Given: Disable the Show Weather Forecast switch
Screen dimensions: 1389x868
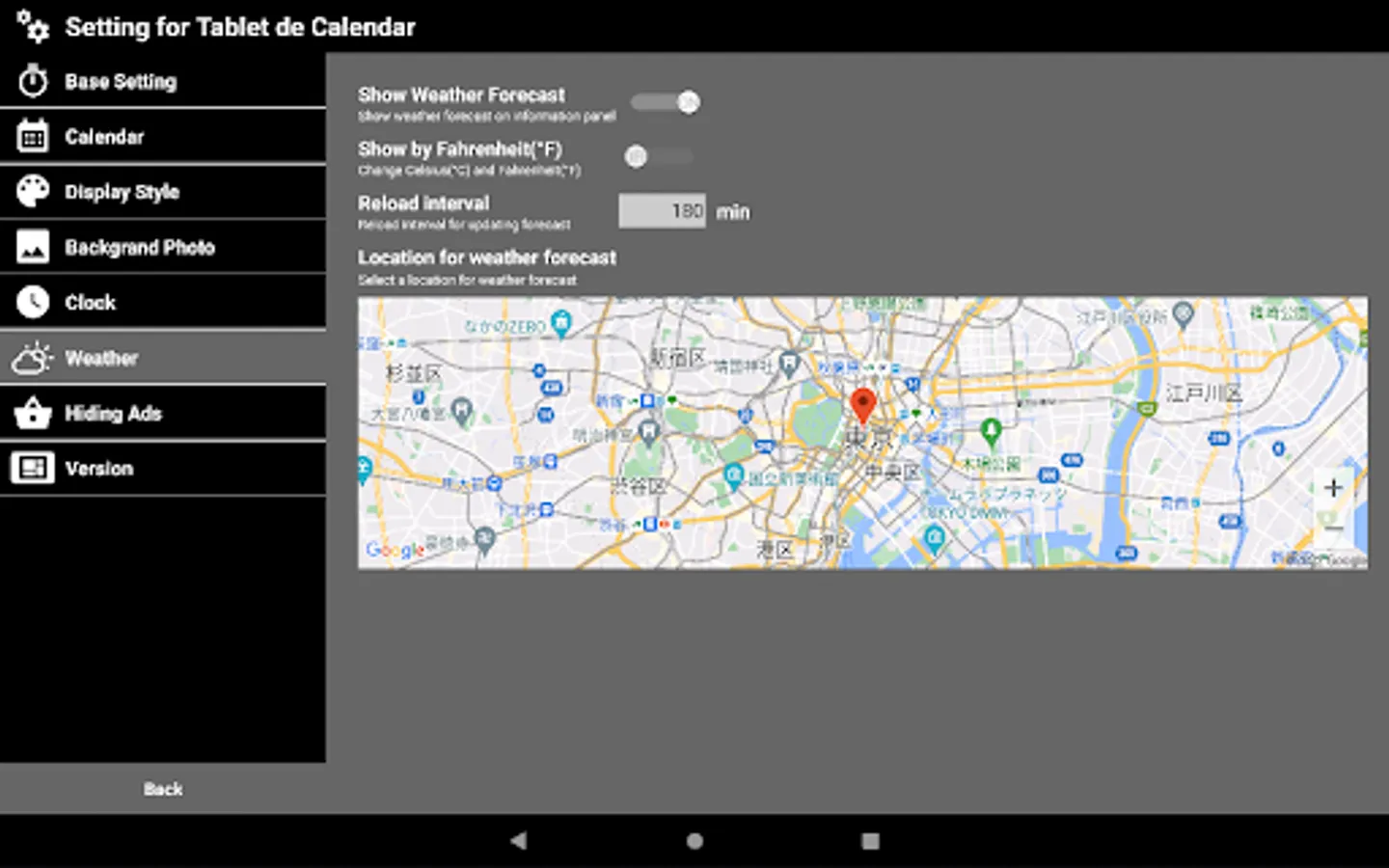Looking at the screenshot, I should 666,101.
